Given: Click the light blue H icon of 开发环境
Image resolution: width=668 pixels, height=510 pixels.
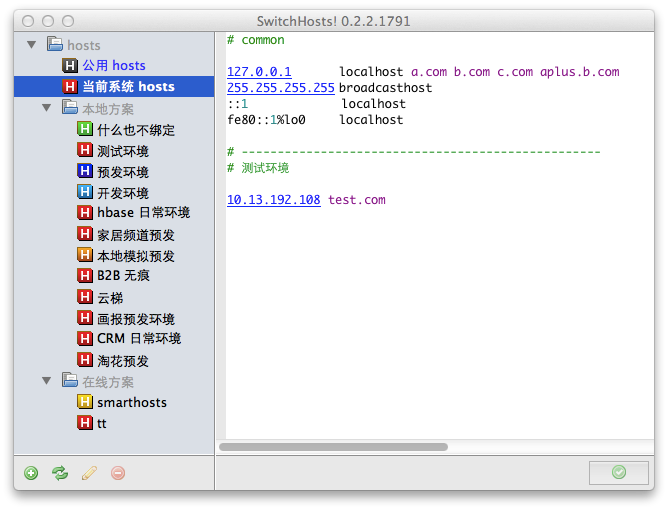Looking at the screenshot, I should (85, 192).
